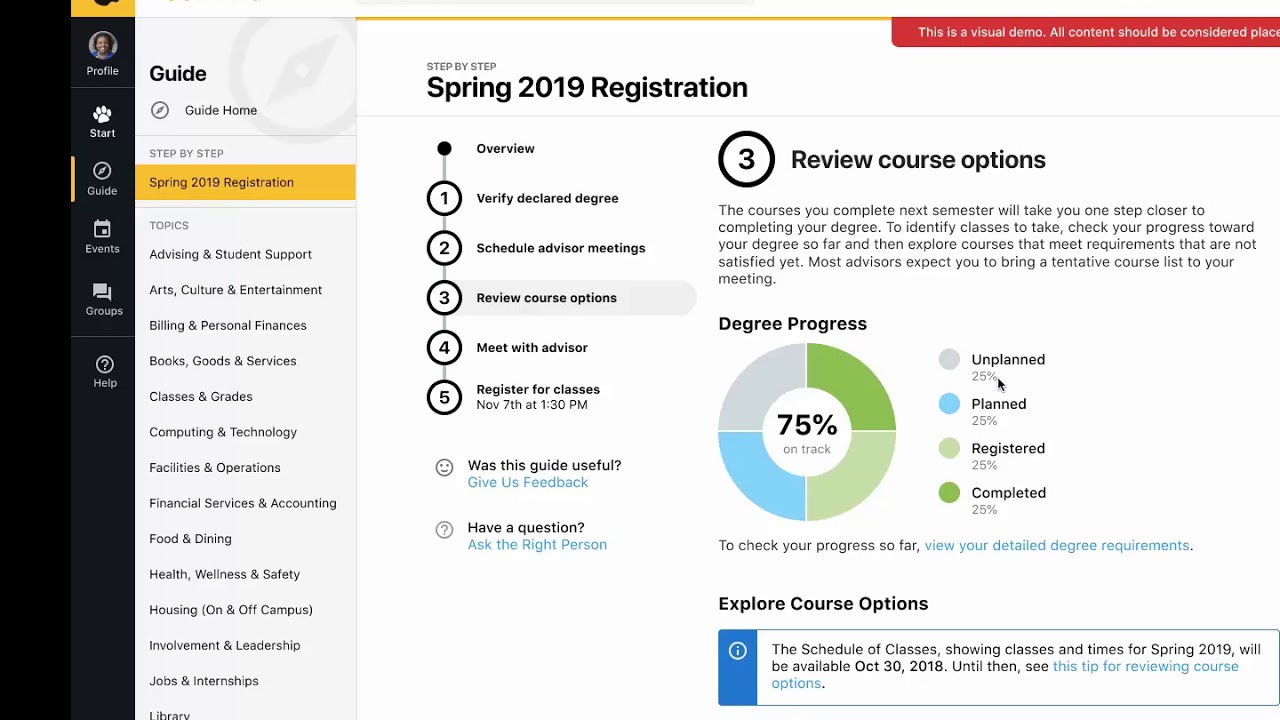Screen dimensions: 1280x720
Task: Click the Unplanned gray legend swatch
Action: (x=949, y=359)
